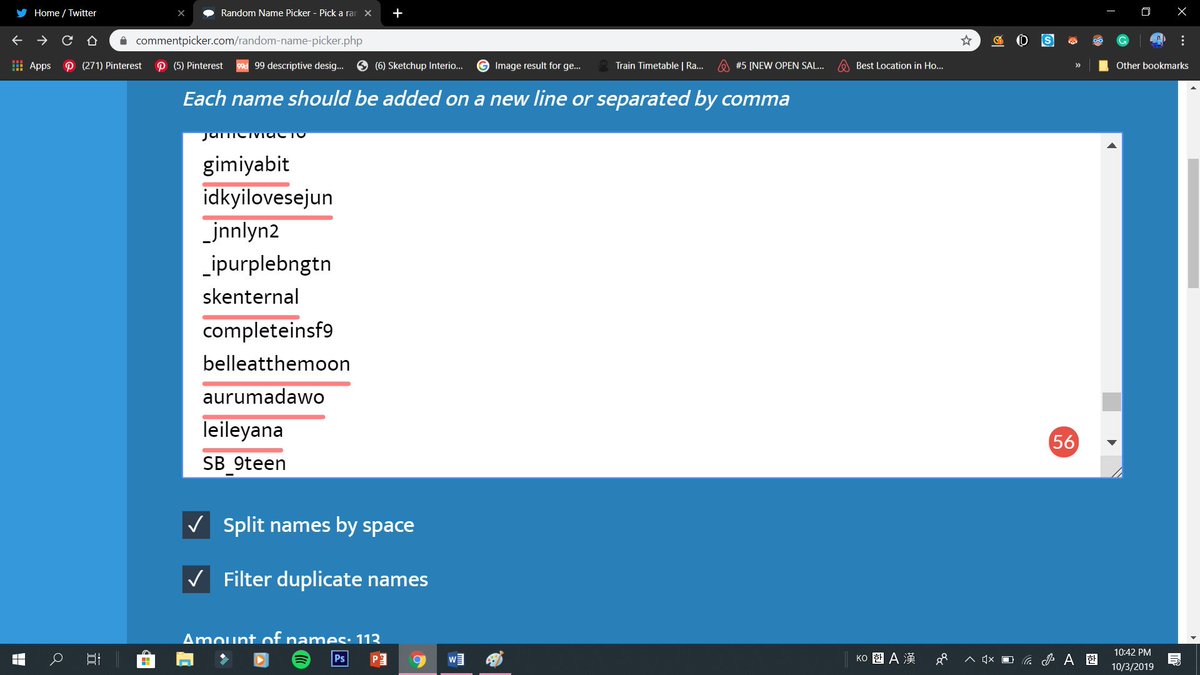Open the #5 [NEW OPEN SAL... bookmark

(x=771, y=66)
